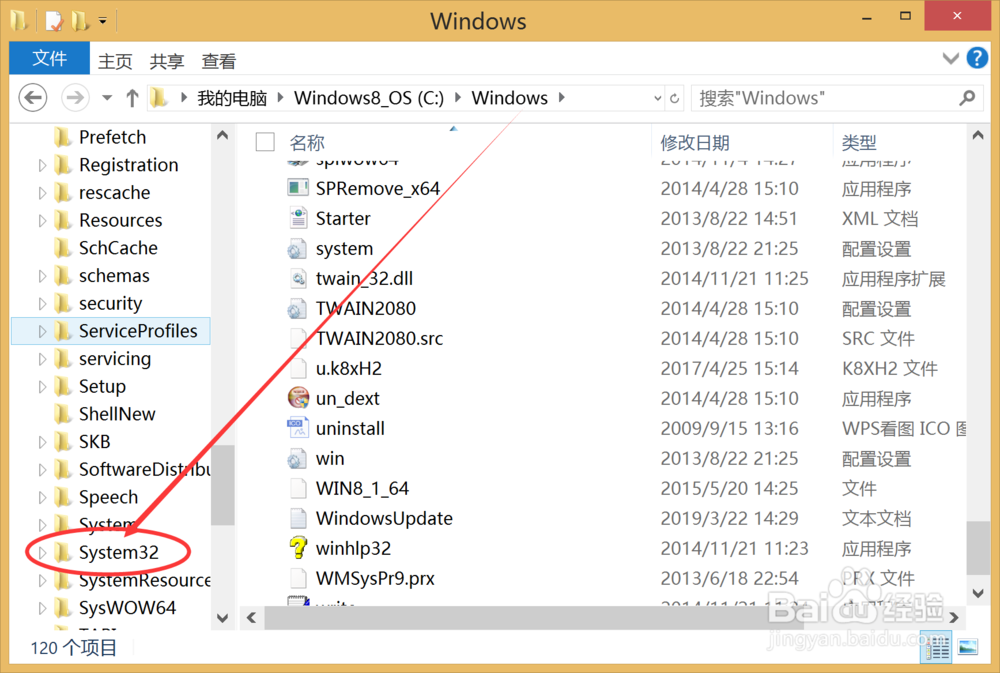Click the SPRemove_x64 application icon
This screenshot has height=673, width=1000.
[x=298, y=188]
